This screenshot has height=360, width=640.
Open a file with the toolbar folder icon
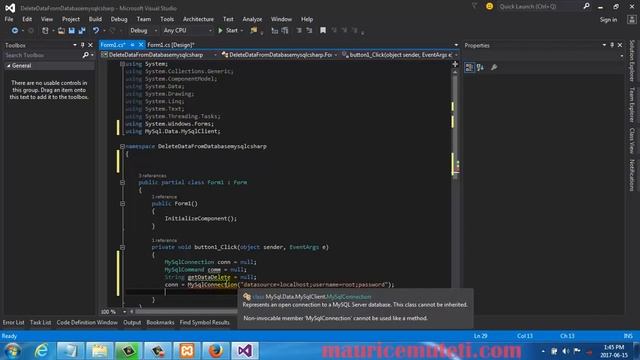[61, 31]
